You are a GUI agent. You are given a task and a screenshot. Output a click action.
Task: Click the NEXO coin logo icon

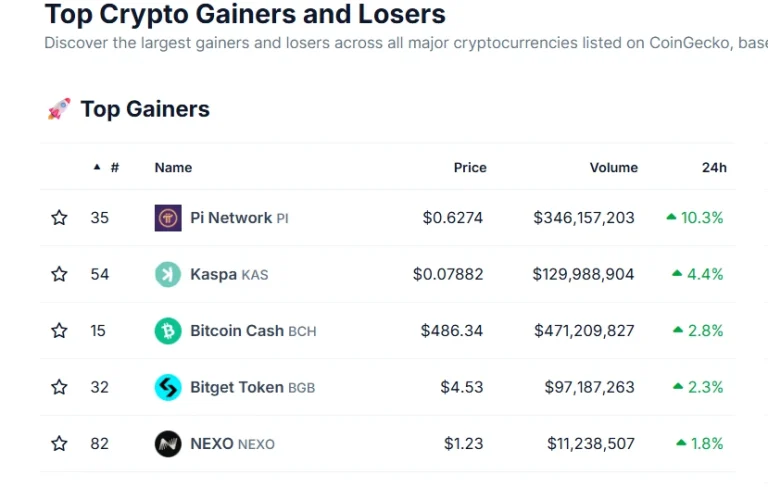168,444
